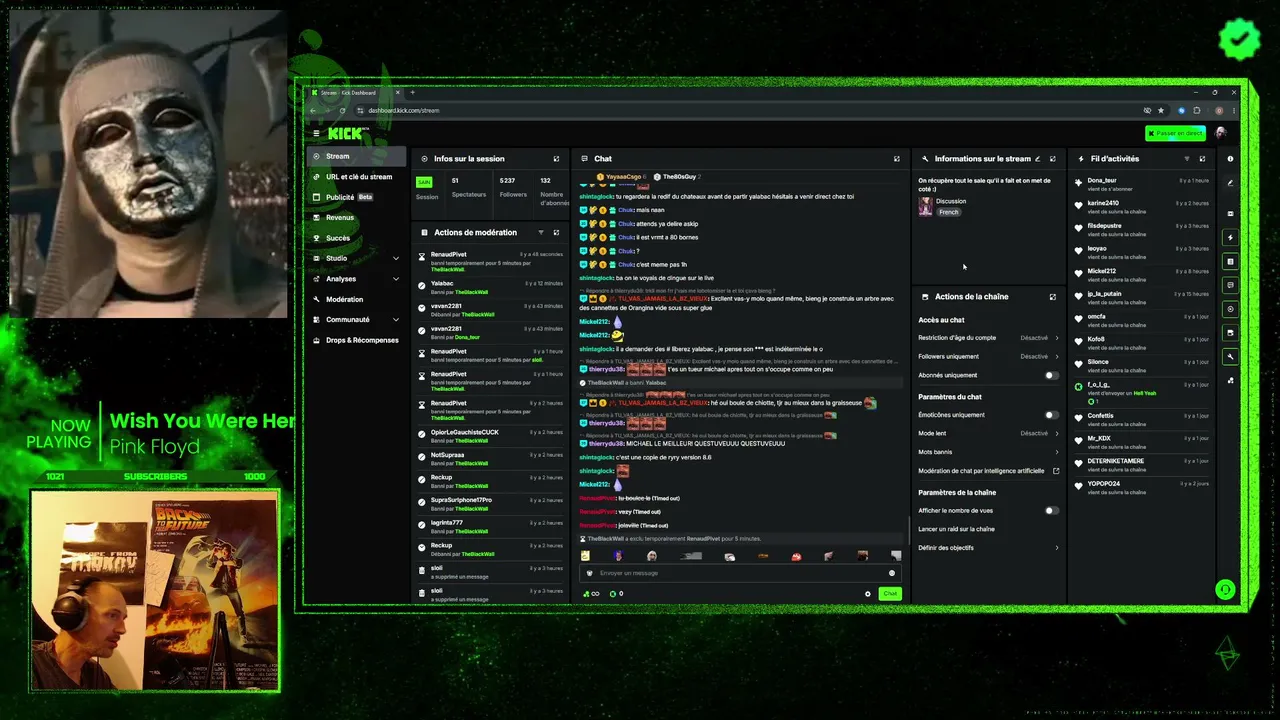Open Revenus page
Viewport: 1280px width, 720px height.
356,217
